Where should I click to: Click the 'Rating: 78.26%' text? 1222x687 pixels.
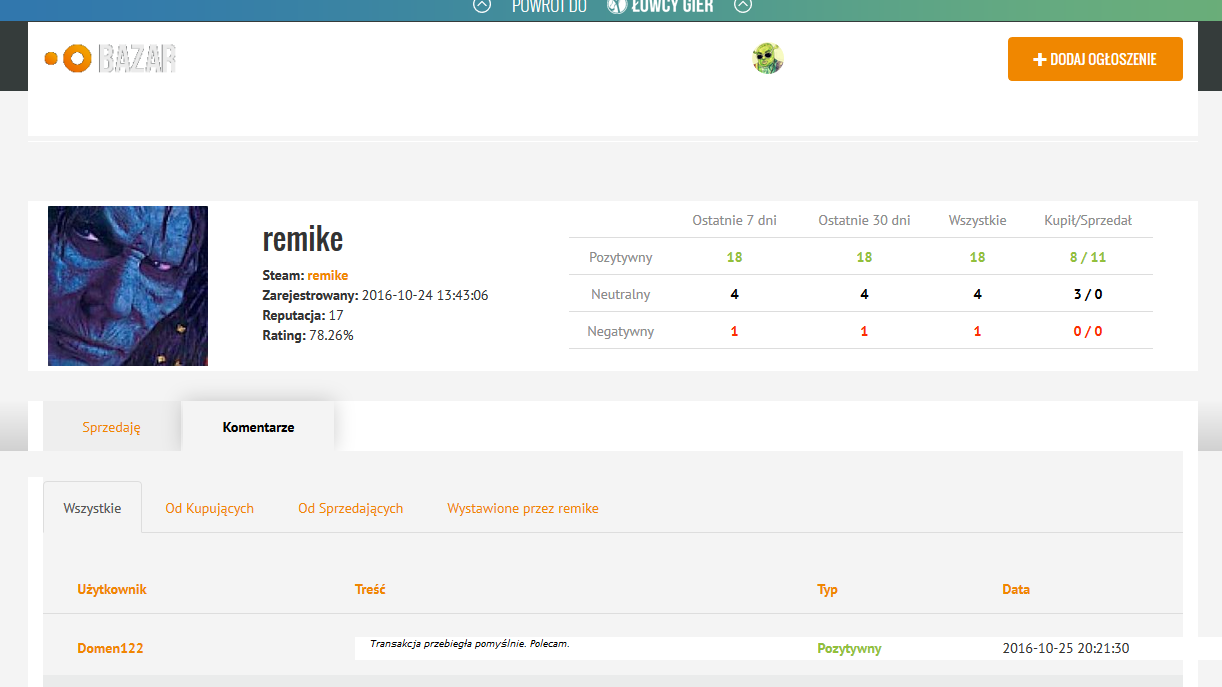(x=308, y=335)
